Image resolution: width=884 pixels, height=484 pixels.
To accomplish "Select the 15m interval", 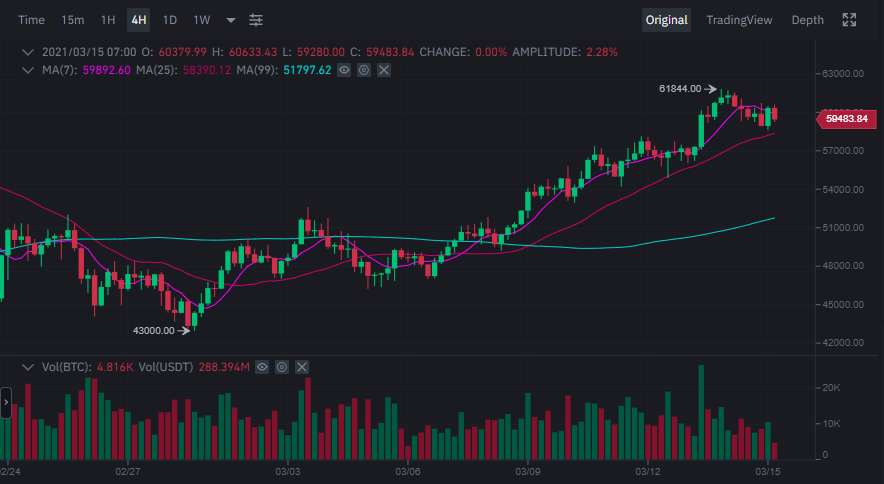I will 73,20.
